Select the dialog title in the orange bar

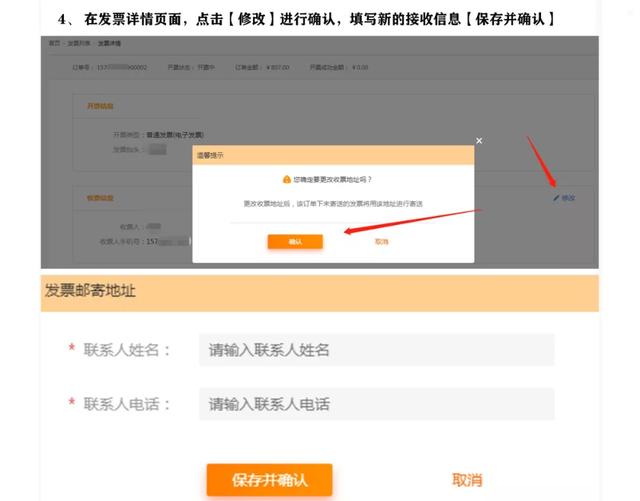(x=210, y=156)
